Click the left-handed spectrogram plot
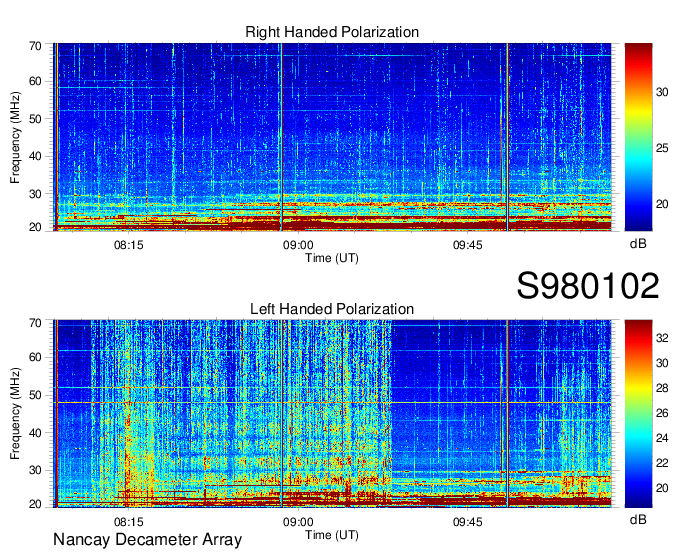The image size is (680, 552). pos(332,414)
